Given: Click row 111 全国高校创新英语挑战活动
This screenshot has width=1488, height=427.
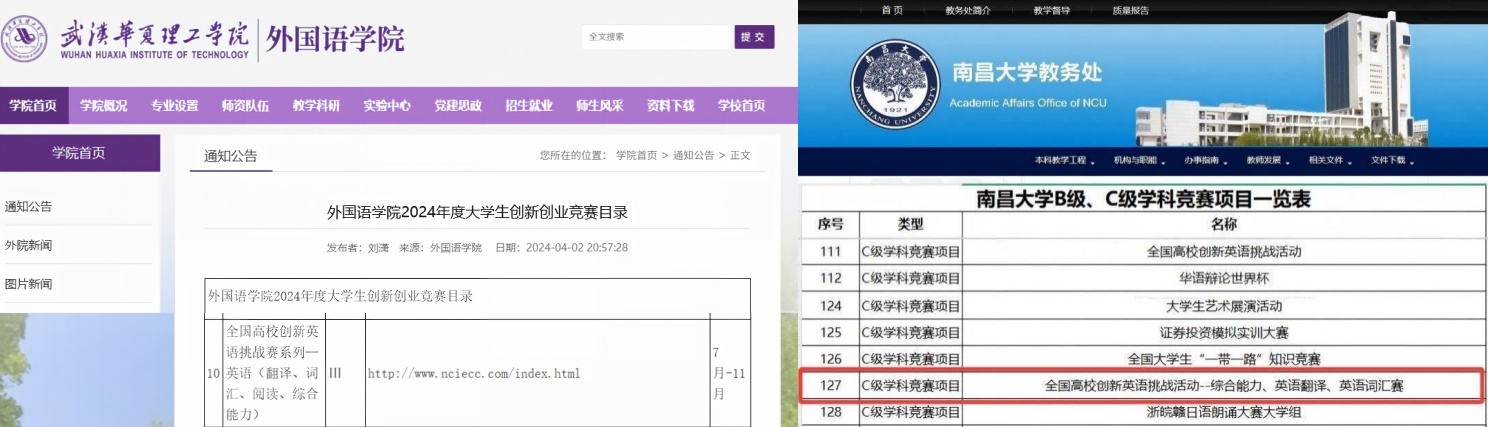Looking at the screenshot, I should (x=1223, y=251).
